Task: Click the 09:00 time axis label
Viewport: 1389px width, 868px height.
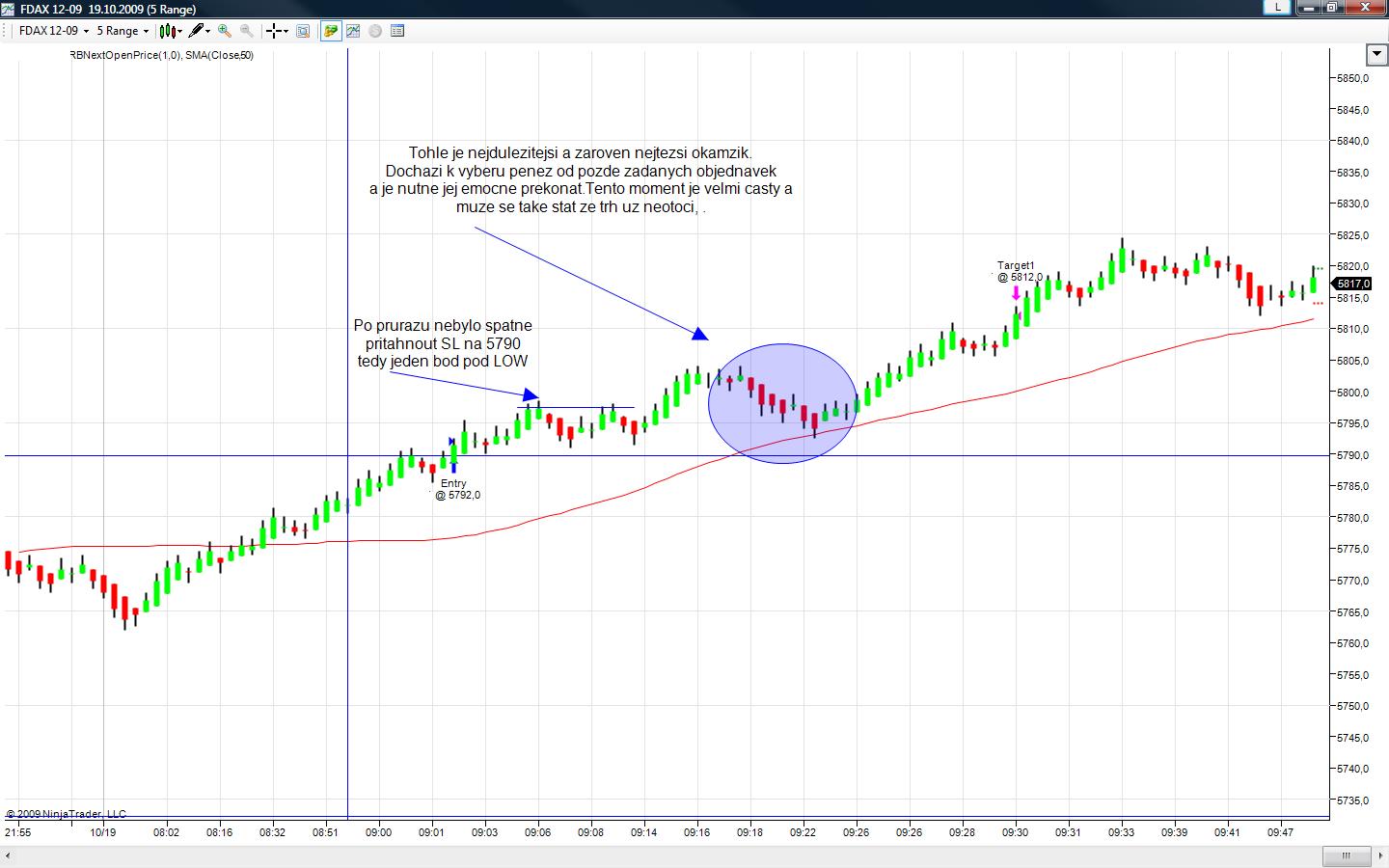Action: click(x=378, y=832)
